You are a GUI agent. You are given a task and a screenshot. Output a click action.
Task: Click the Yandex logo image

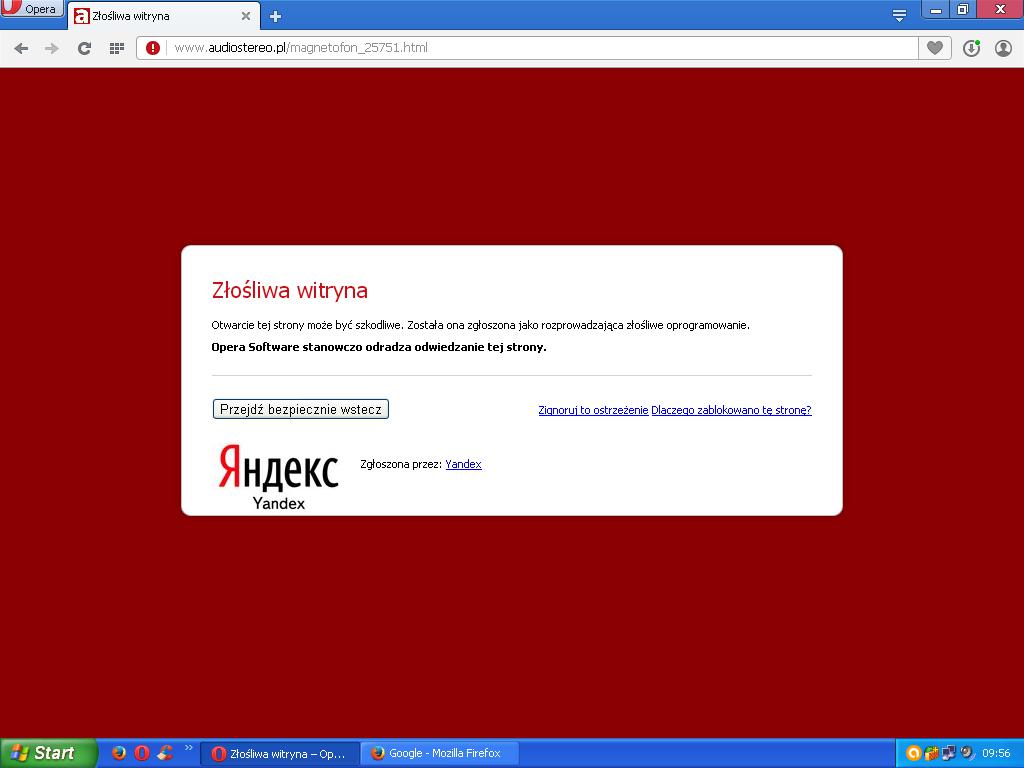[x=279, y=476]
